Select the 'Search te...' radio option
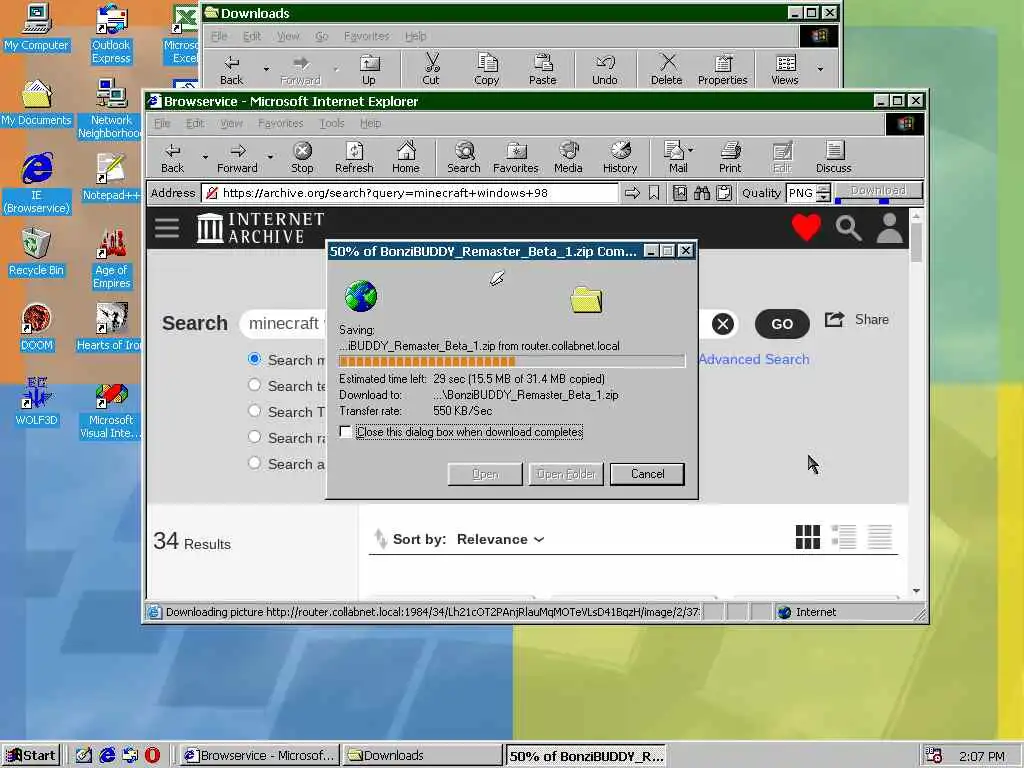 coord(255,385)
